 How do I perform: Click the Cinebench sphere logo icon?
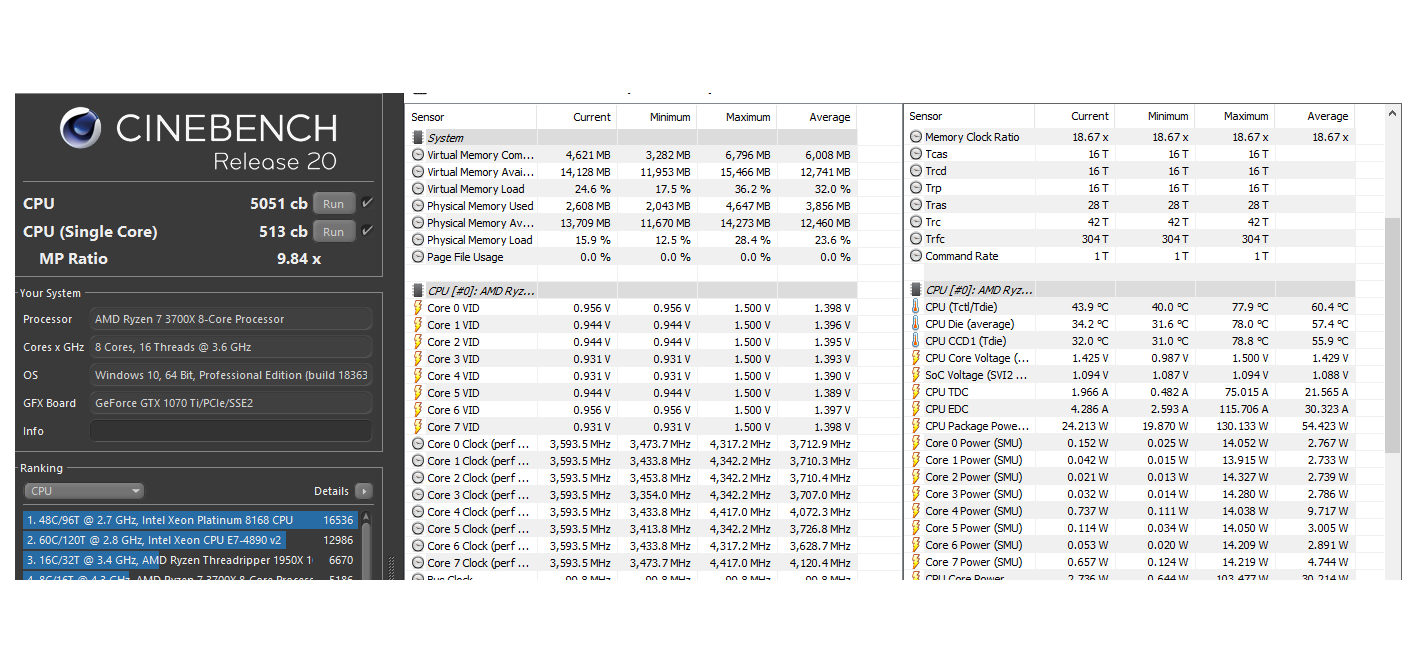pyautogui.click(x=81, y=128)
